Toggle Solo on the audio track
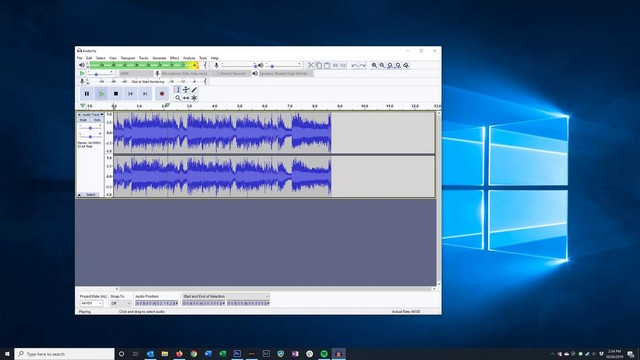 click(97, 120)
